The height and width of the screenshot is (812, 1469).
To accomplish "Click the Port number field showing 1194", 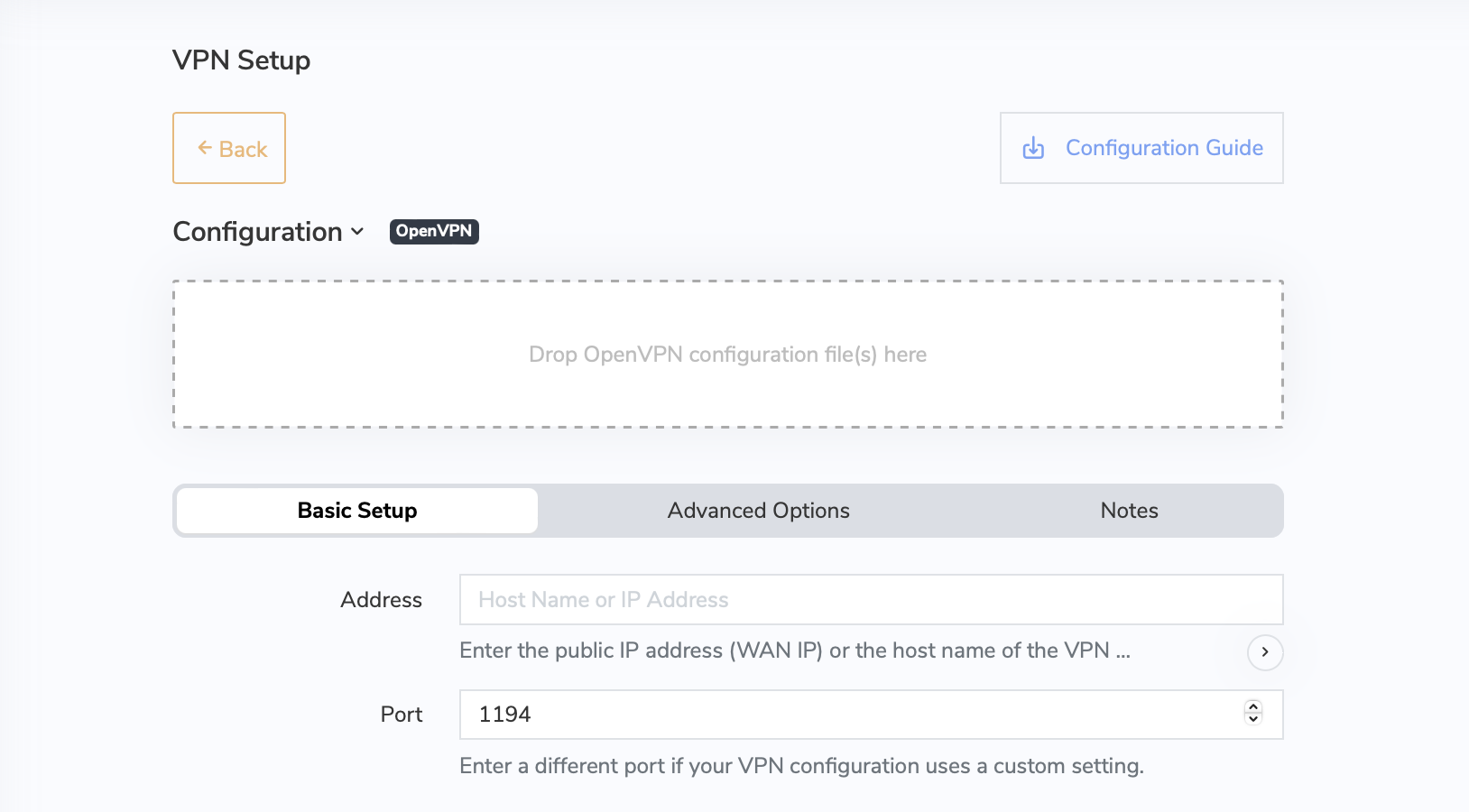I will tap(812, 714).
